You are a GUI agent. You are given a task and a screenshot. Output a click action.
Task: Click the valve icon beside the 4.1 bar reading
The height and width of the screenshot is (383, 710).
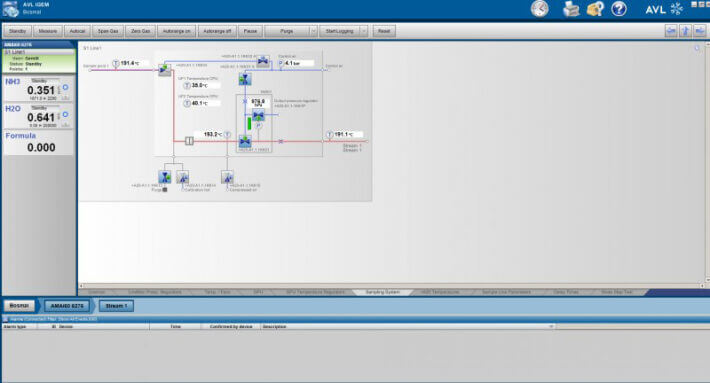click(263, 61)
